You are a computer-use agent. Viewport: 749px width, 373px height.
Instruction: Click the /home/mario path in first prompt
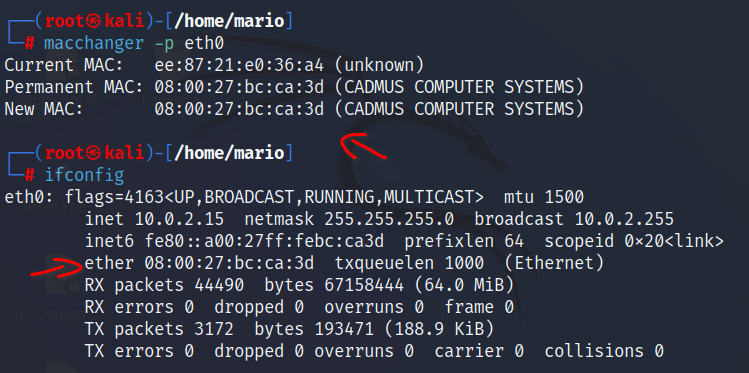click(x=229, y=21)
